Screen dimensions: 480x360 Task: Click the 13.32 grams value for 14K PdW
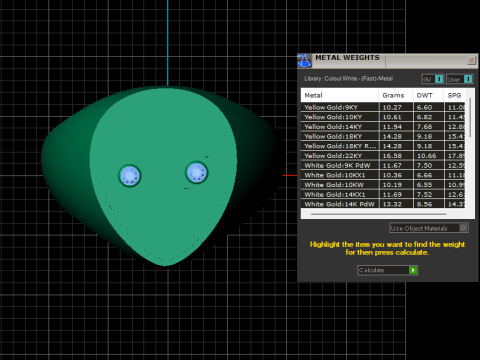coord(392,204)
